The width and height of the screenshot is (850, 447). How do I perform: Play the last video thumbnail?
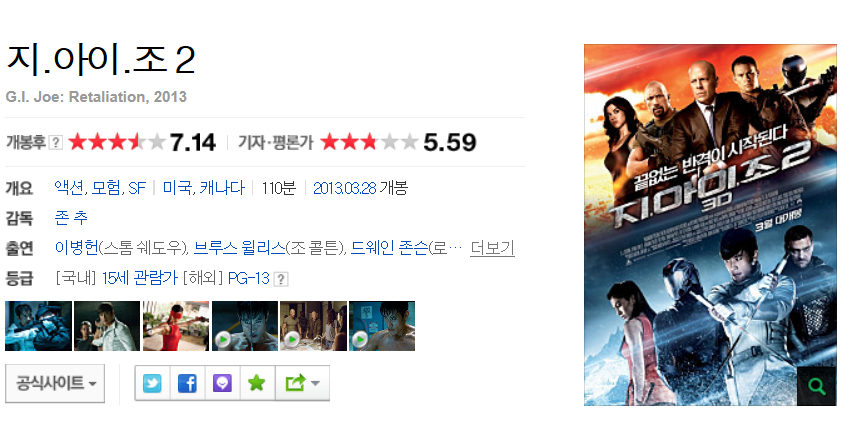[382, 326]
